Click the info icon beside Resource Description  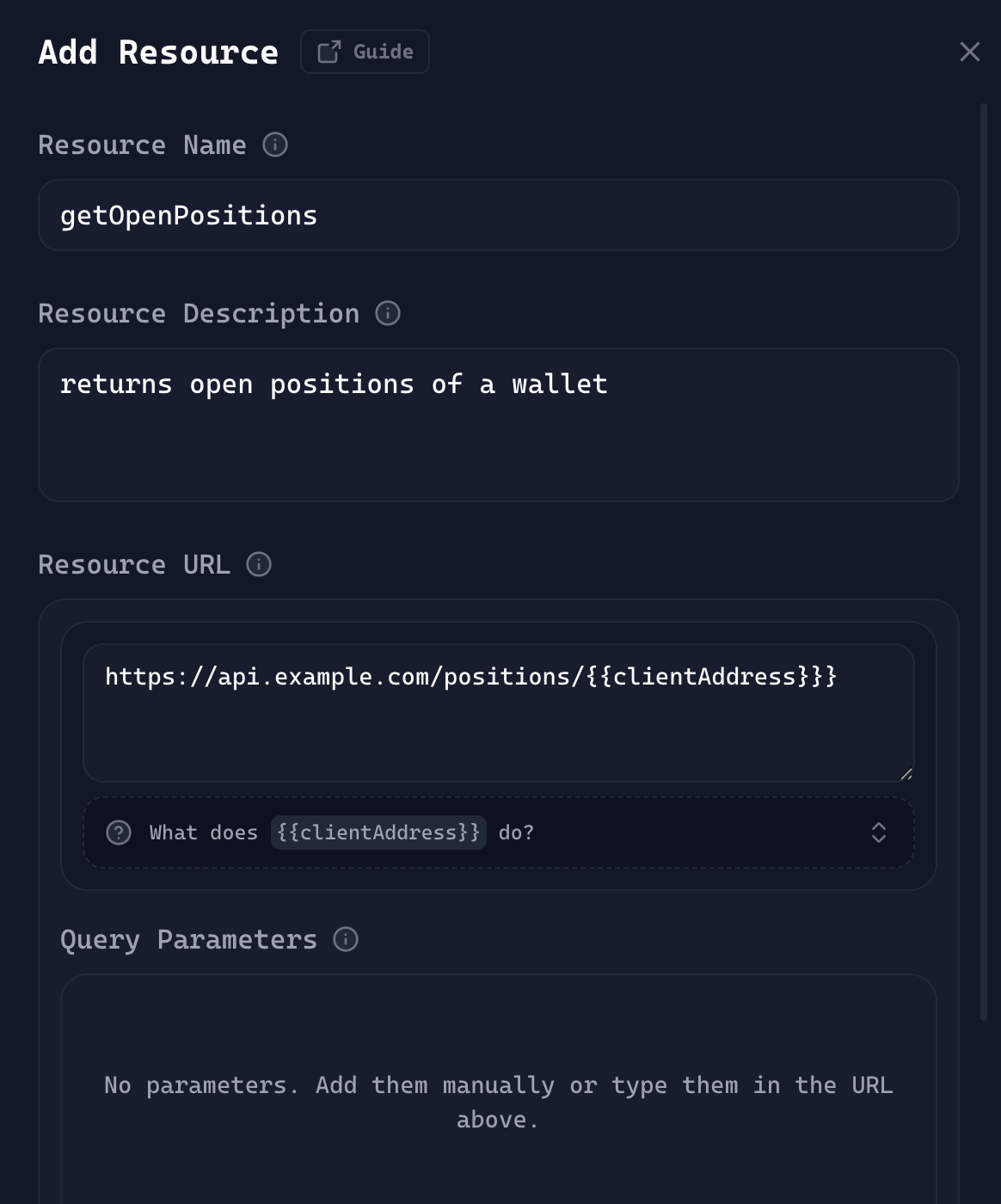(x=388, y=313)
